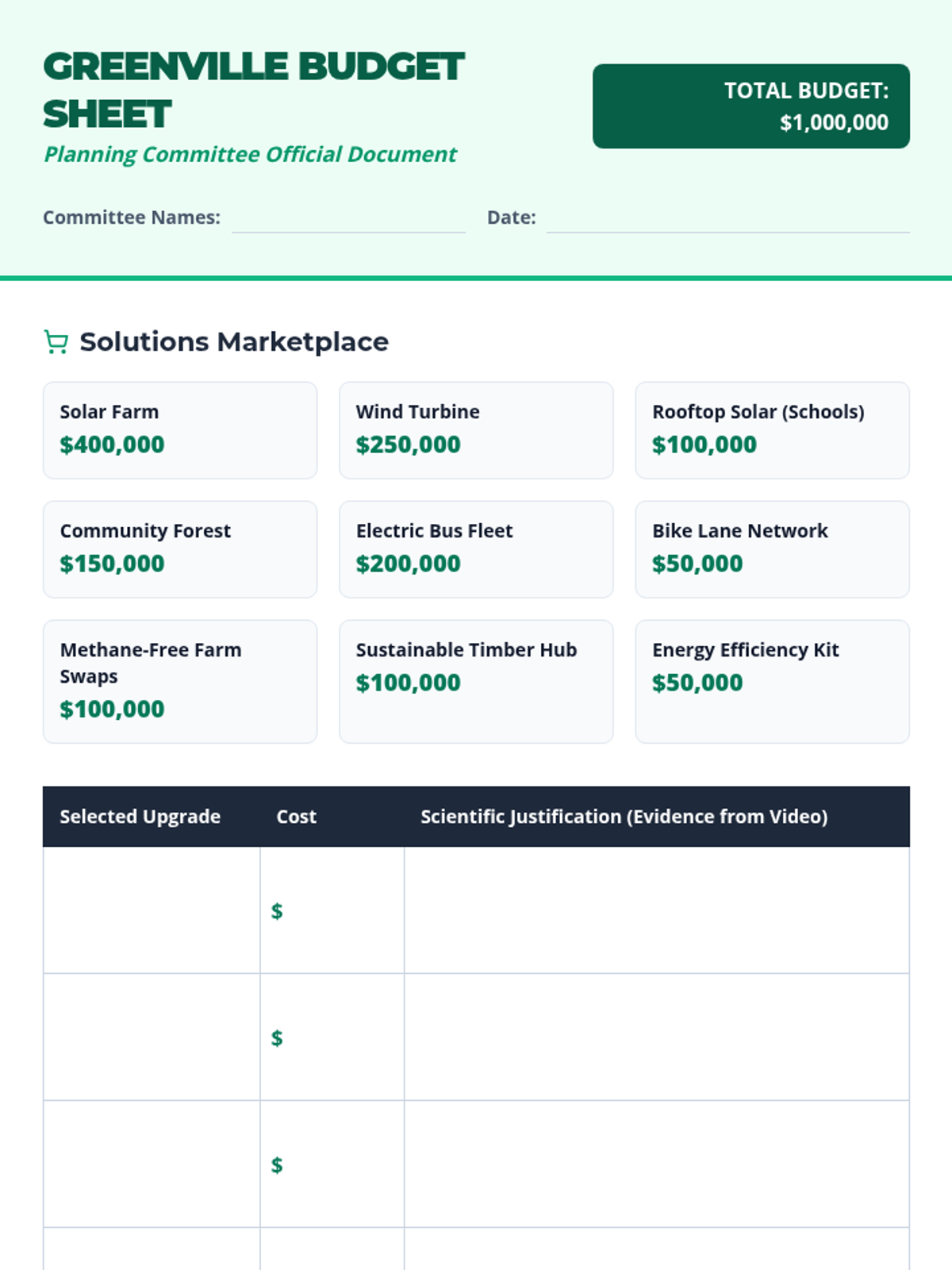Click the Greenville Budget Sheet title
Image resolution: width=952 pixels, height=1270 pixels.
(x=253, y=90)
